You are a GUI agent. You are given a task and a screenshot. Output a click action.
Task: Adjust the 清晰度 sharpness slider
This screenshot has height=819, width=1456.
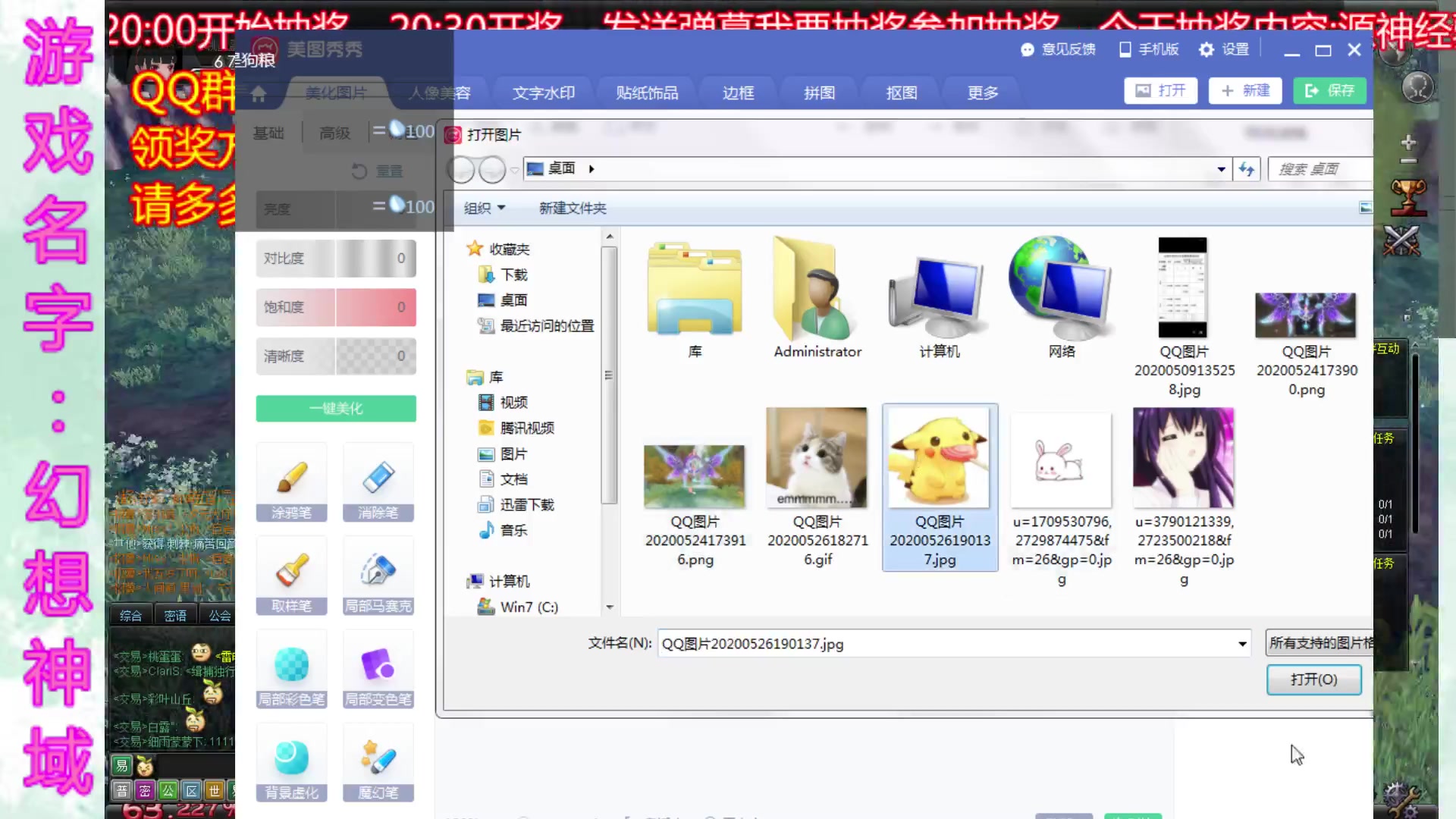click(336, 356)
